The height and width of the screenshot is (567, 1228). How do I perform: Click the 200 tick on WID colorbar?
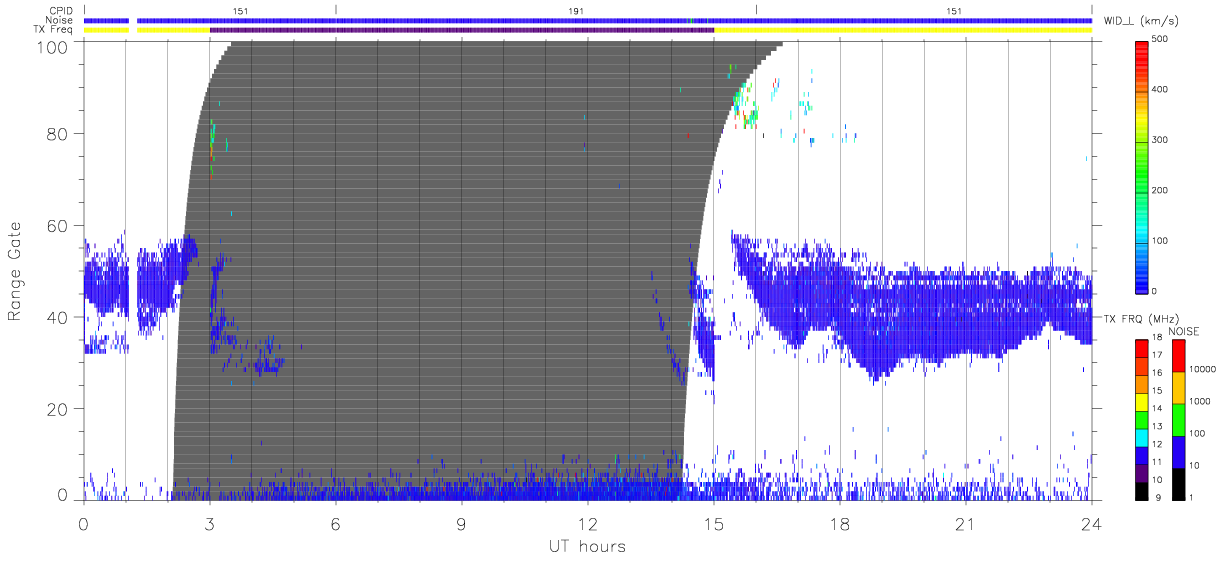click(x=1159, y=190)
